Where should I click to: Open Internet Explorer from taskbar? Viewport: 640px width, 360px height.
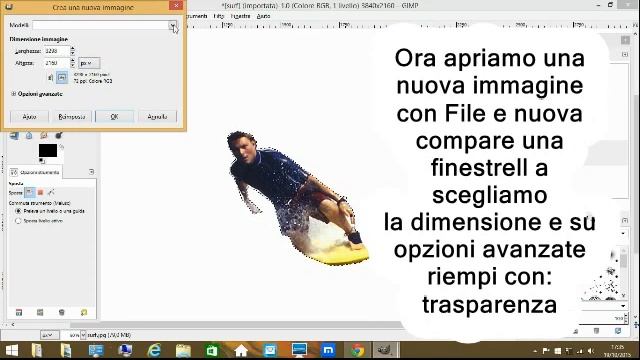tap(154, 350)
